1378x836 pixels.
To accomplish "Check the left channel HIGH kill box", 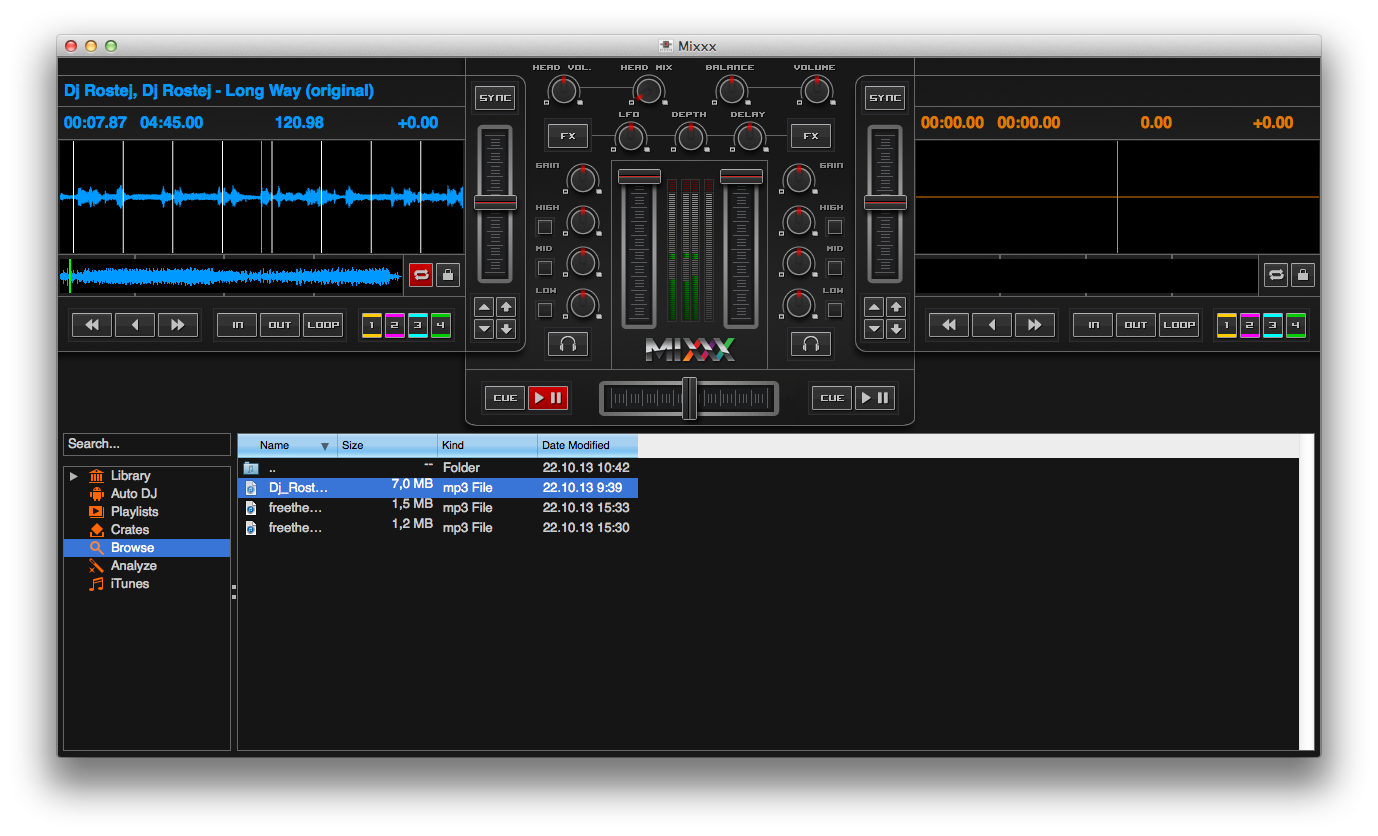I will [x=545, y=227].
